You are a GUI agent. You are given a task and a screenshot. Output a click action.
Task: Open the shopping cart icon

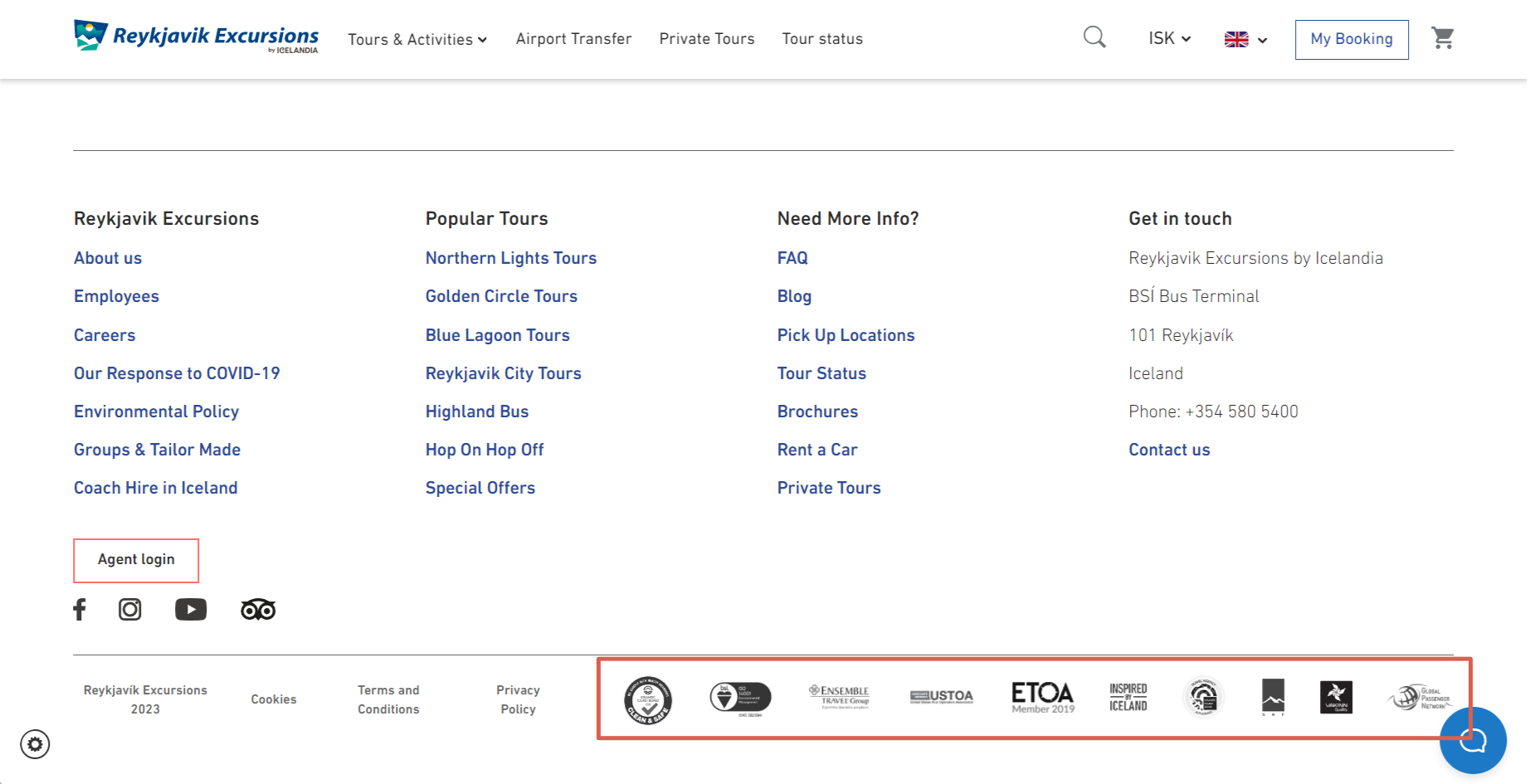coord(1443,38)
